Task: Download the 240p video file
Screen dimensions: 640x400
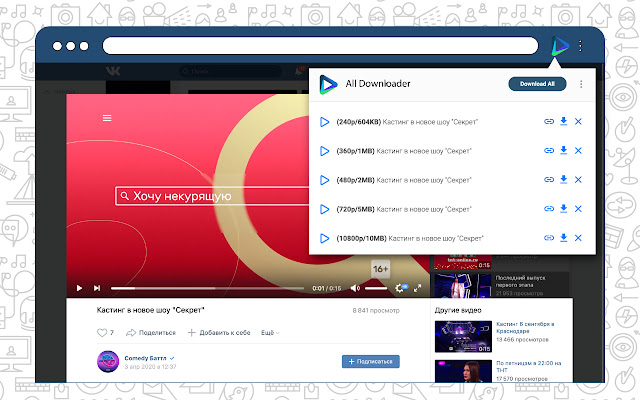Action: click(564, 122)
